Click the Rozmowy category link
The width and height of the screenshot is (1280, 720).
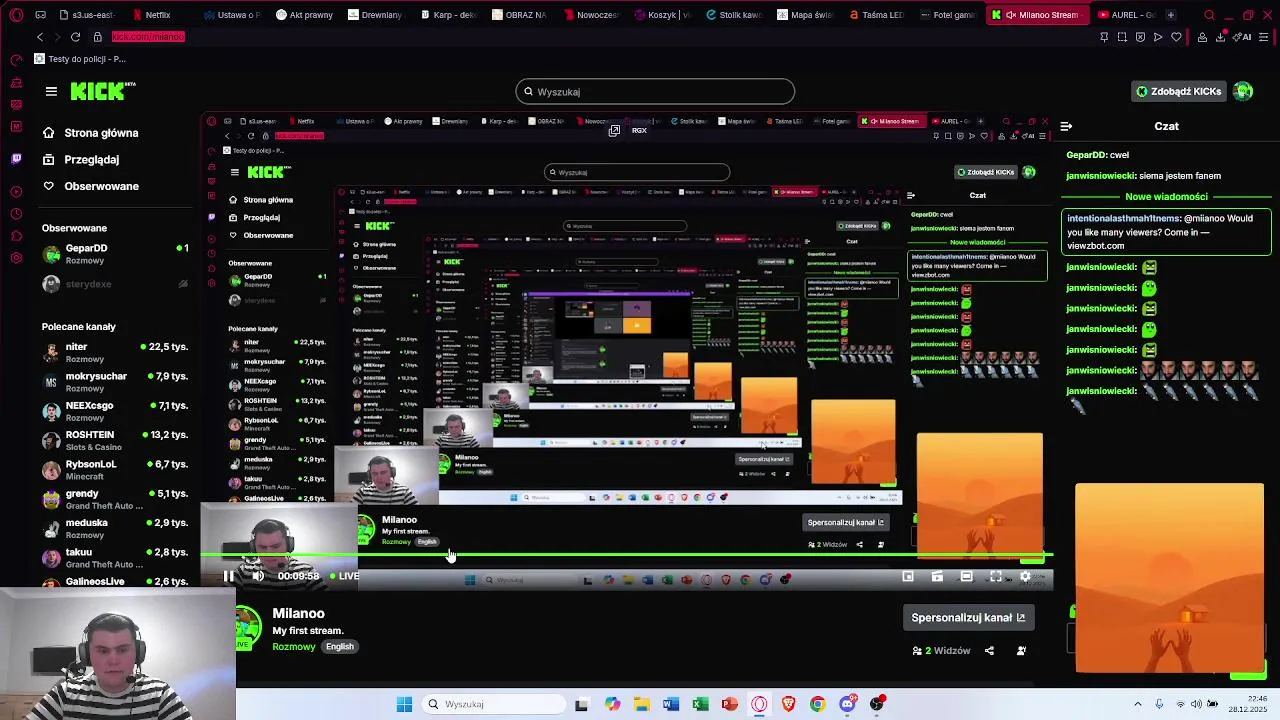(294, 647)
